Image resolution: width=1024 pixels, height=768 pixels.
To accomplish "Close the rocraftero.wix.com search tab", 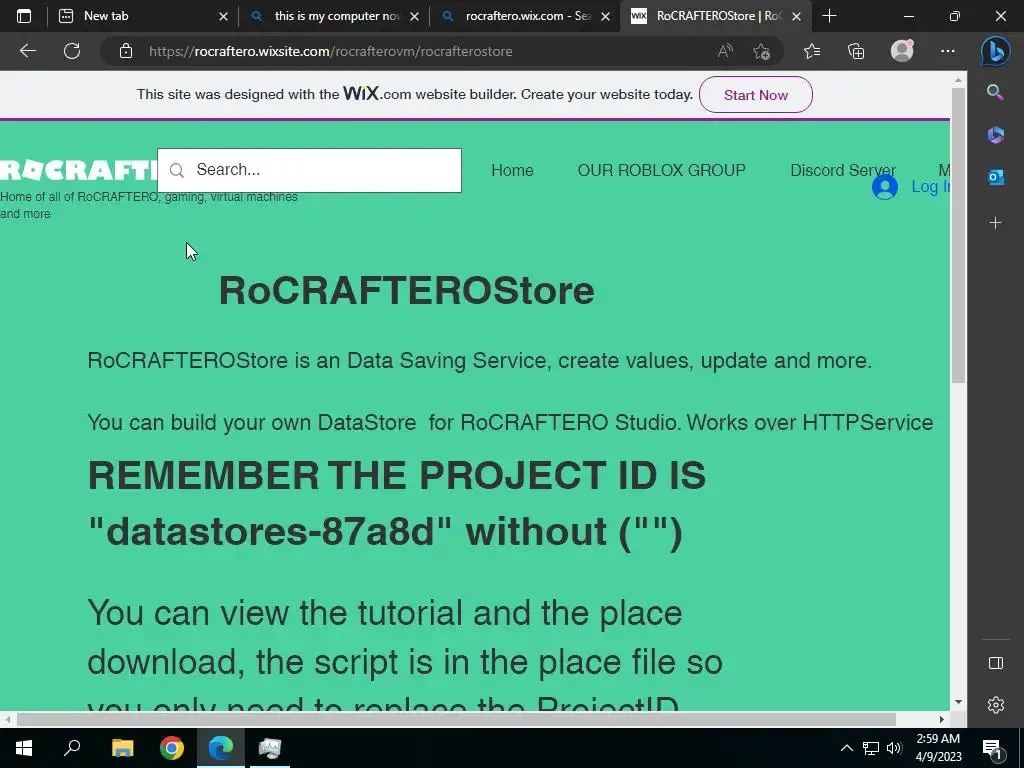I will (605, 16).
